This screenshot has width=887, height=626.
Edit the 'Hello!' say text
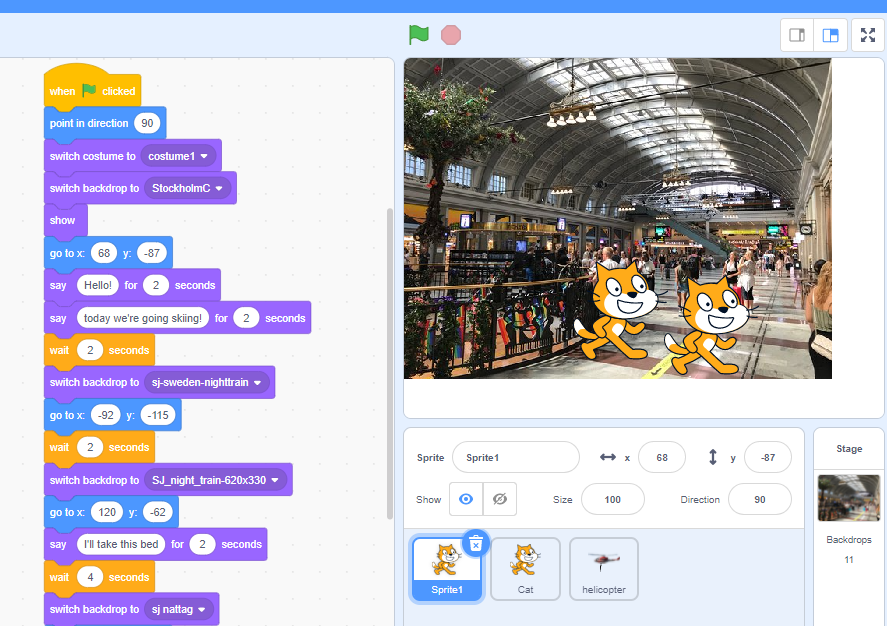click(98, 285)
